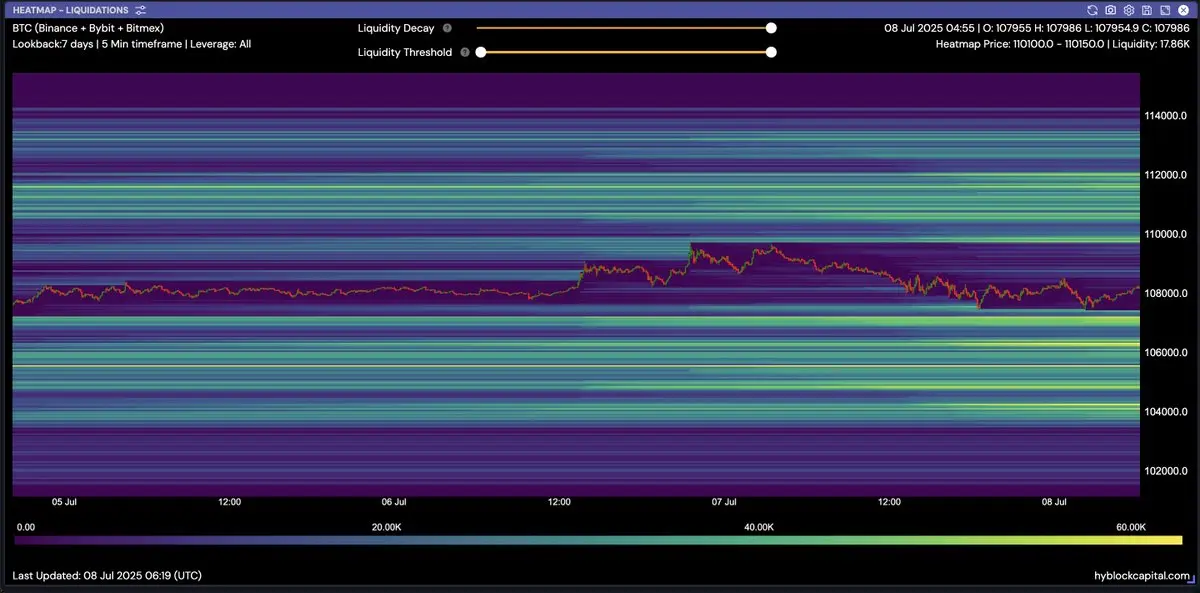Click the 06 Jul date axis label

394,502
